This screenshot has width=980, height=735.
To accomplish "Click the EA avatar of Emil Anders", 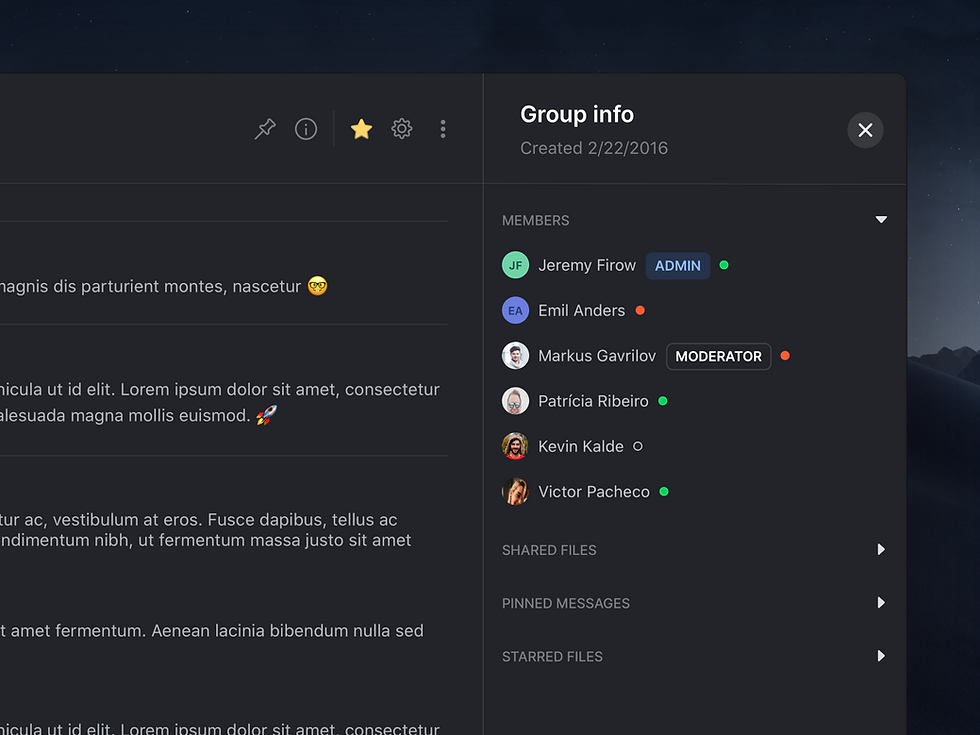I will 516,311.
